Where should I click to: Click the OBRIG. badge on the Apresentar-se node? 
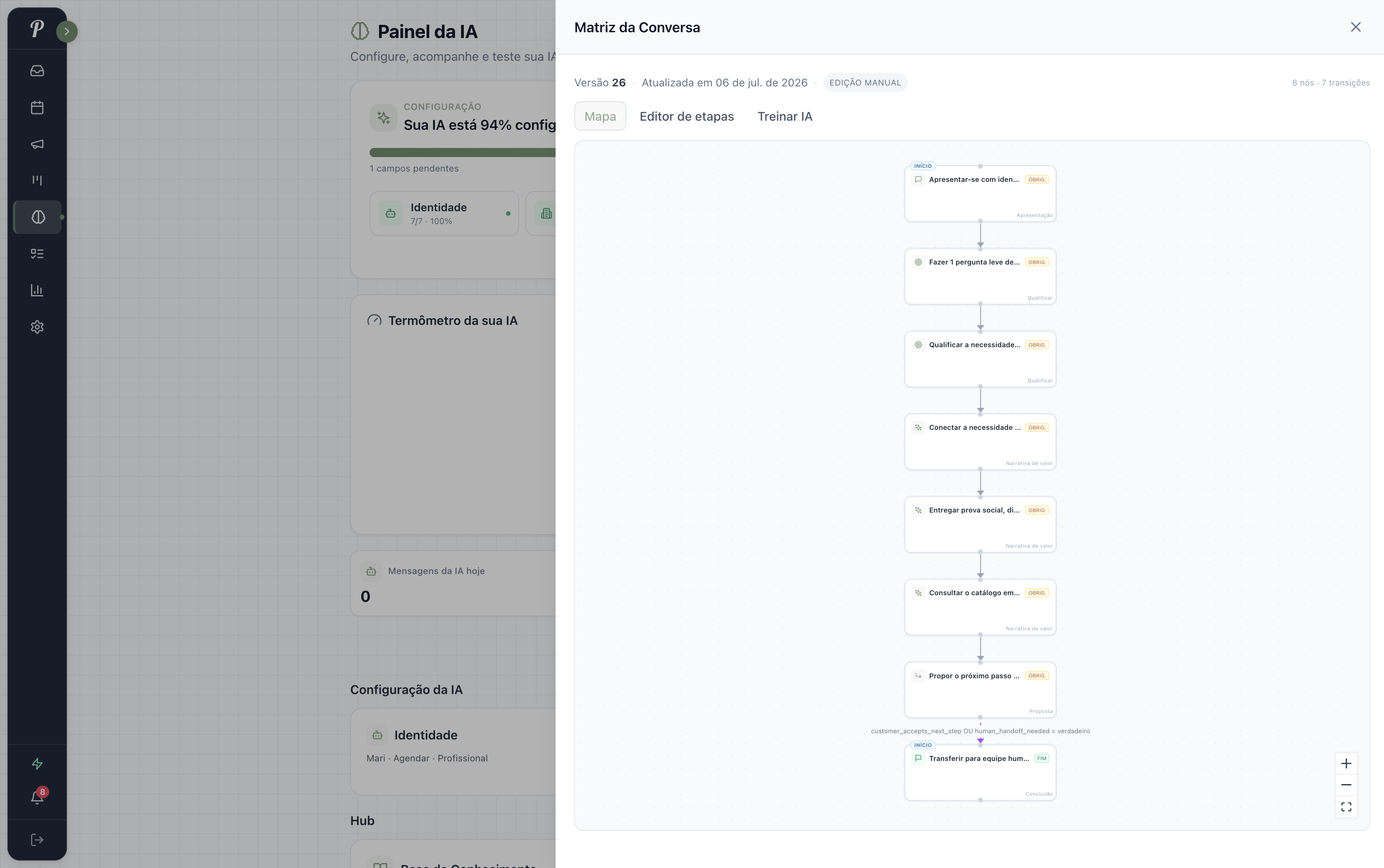[x=1037, y=180]
